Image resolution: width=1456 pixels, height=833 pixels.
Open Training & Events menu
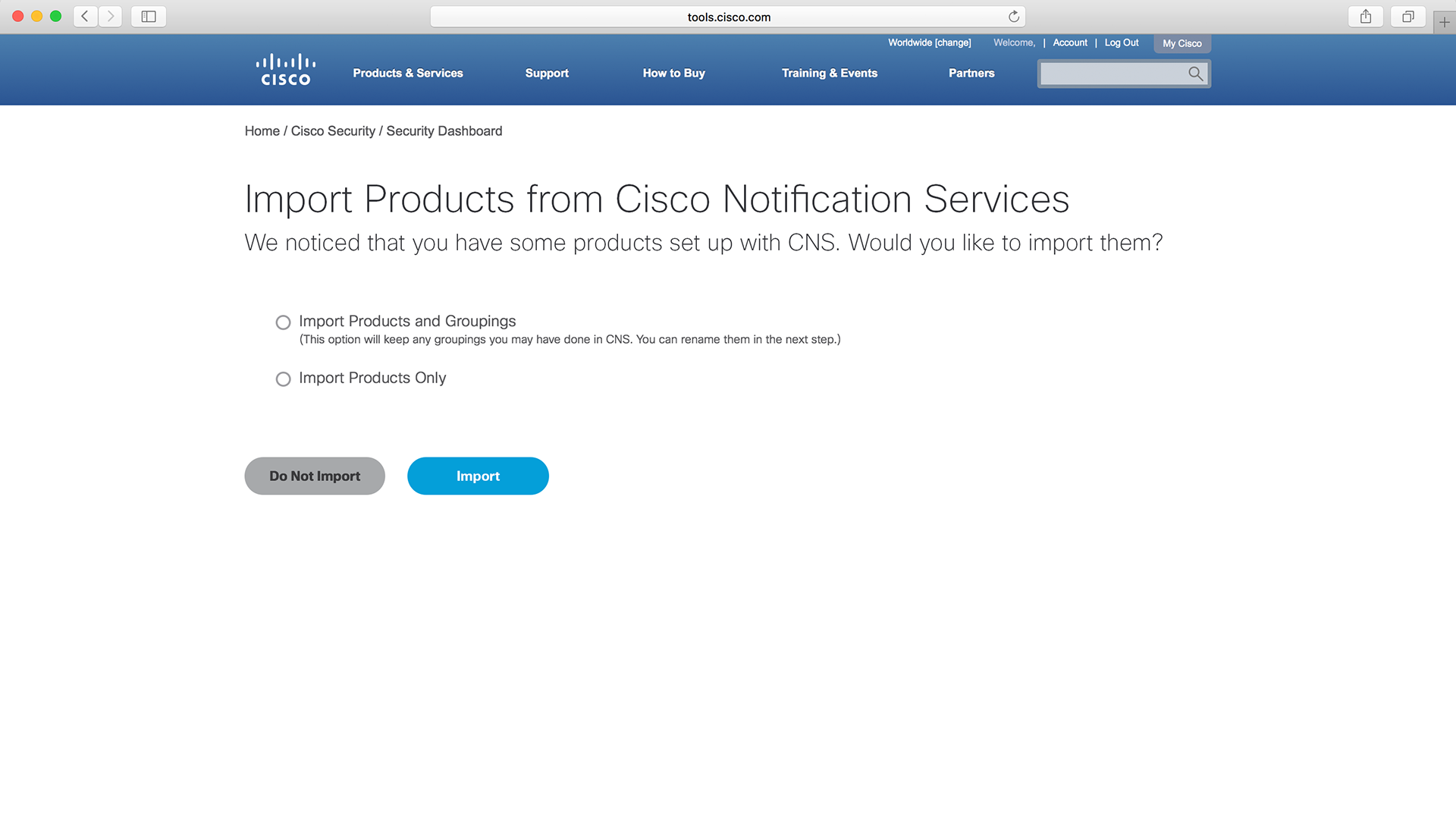coord(829,73)
